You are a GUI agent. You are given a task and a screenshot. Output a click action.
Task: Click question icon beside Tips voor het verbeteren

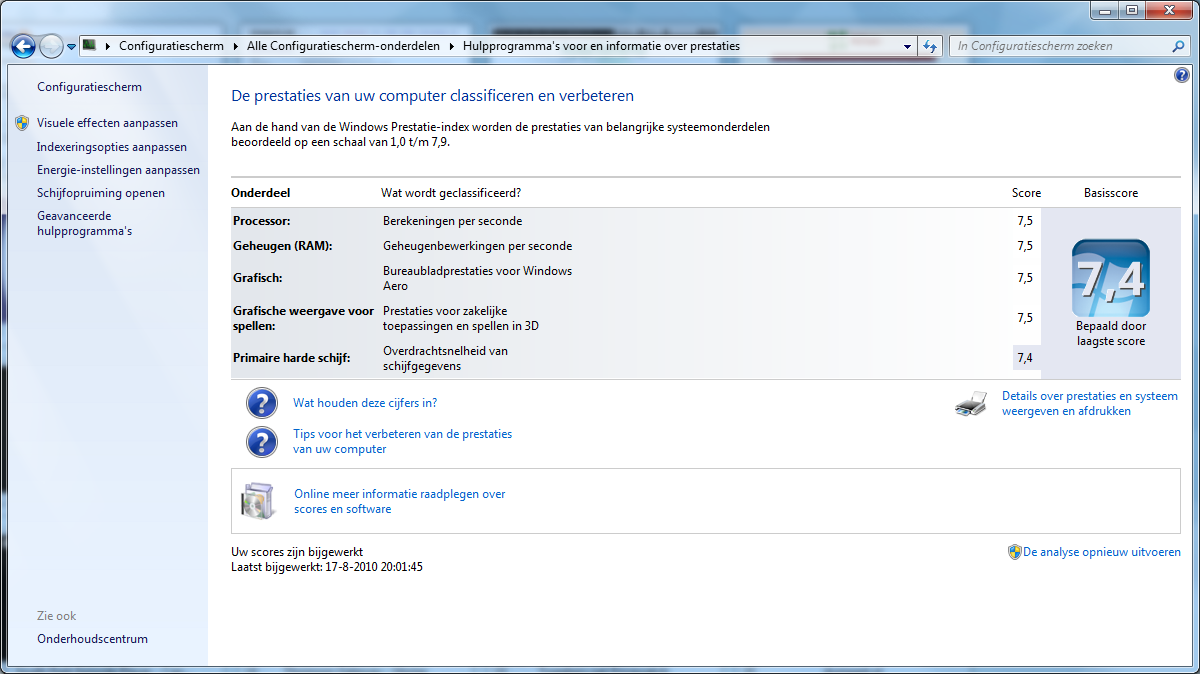(262, 442)
